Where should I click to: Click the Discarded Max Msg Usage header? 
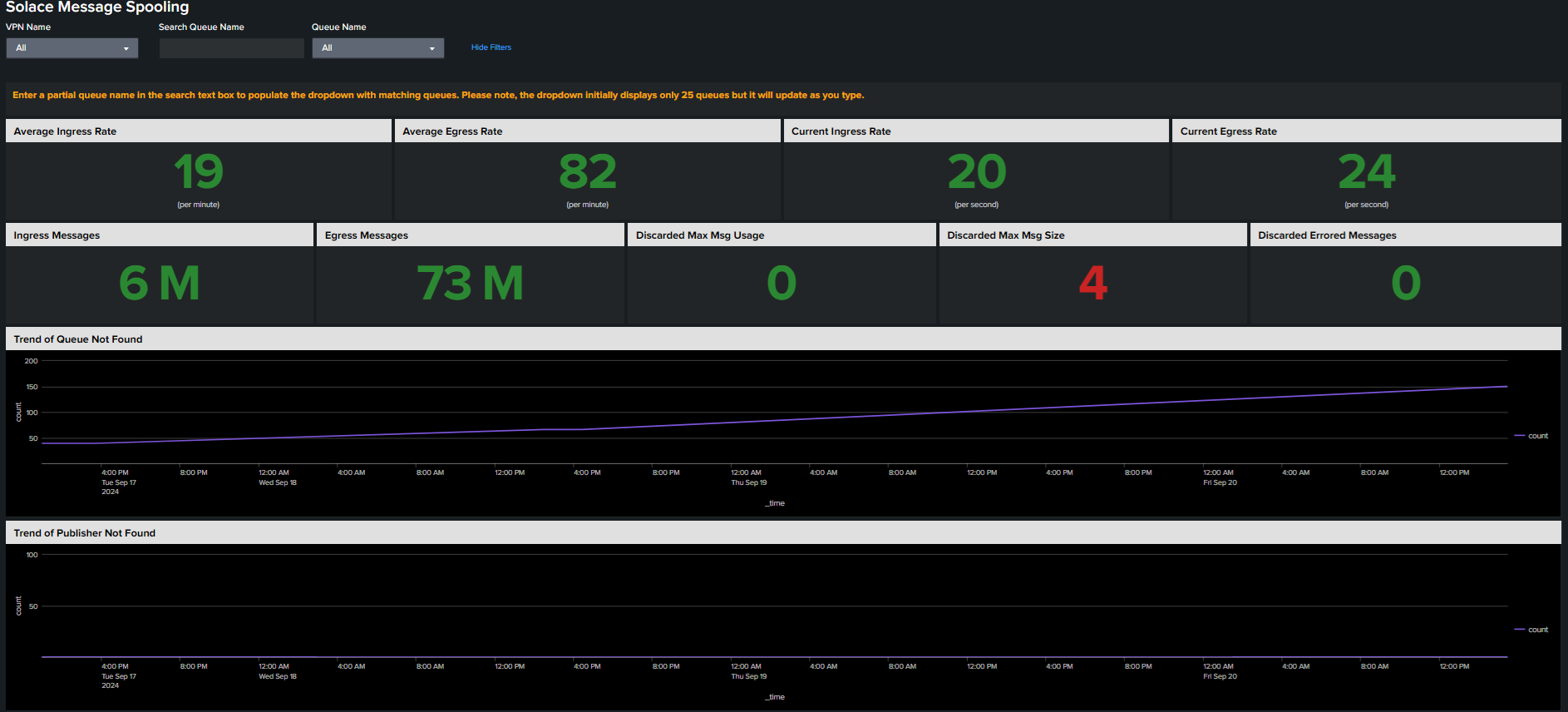point(782,235)
